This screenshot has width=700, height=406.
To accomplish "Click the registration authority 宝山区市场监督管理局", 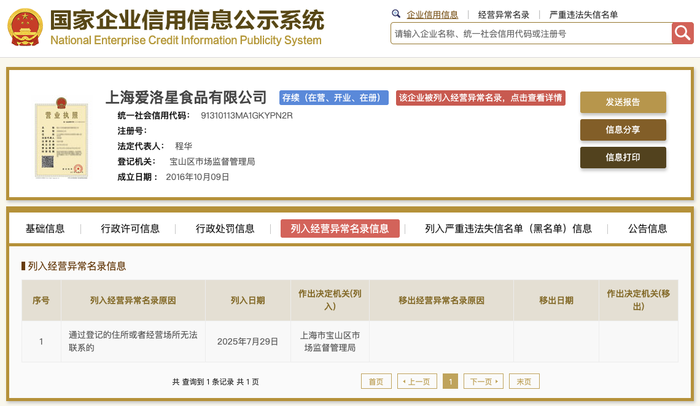I will (x=212, y=162).
